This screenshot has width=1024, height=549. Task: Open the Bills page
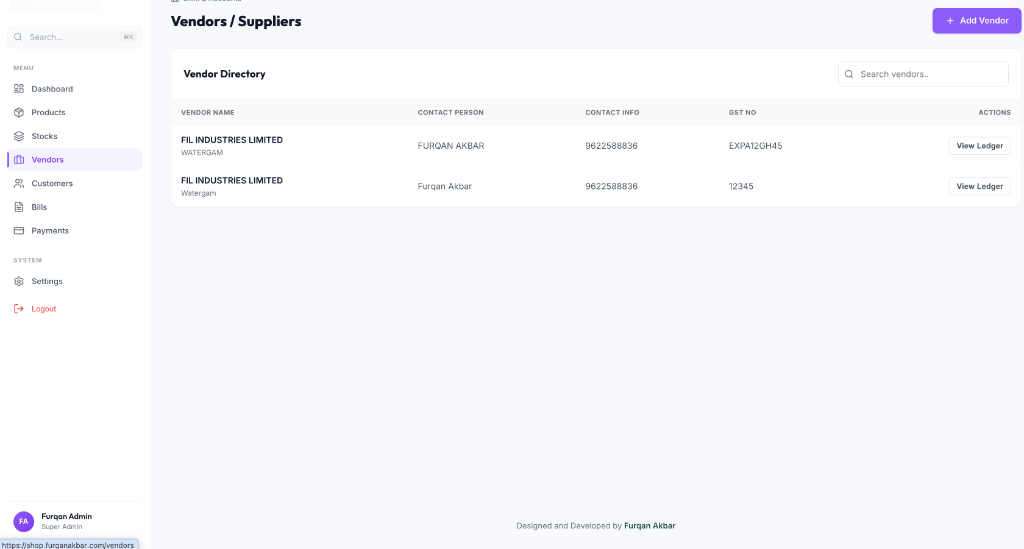click(x=74, y=207)
